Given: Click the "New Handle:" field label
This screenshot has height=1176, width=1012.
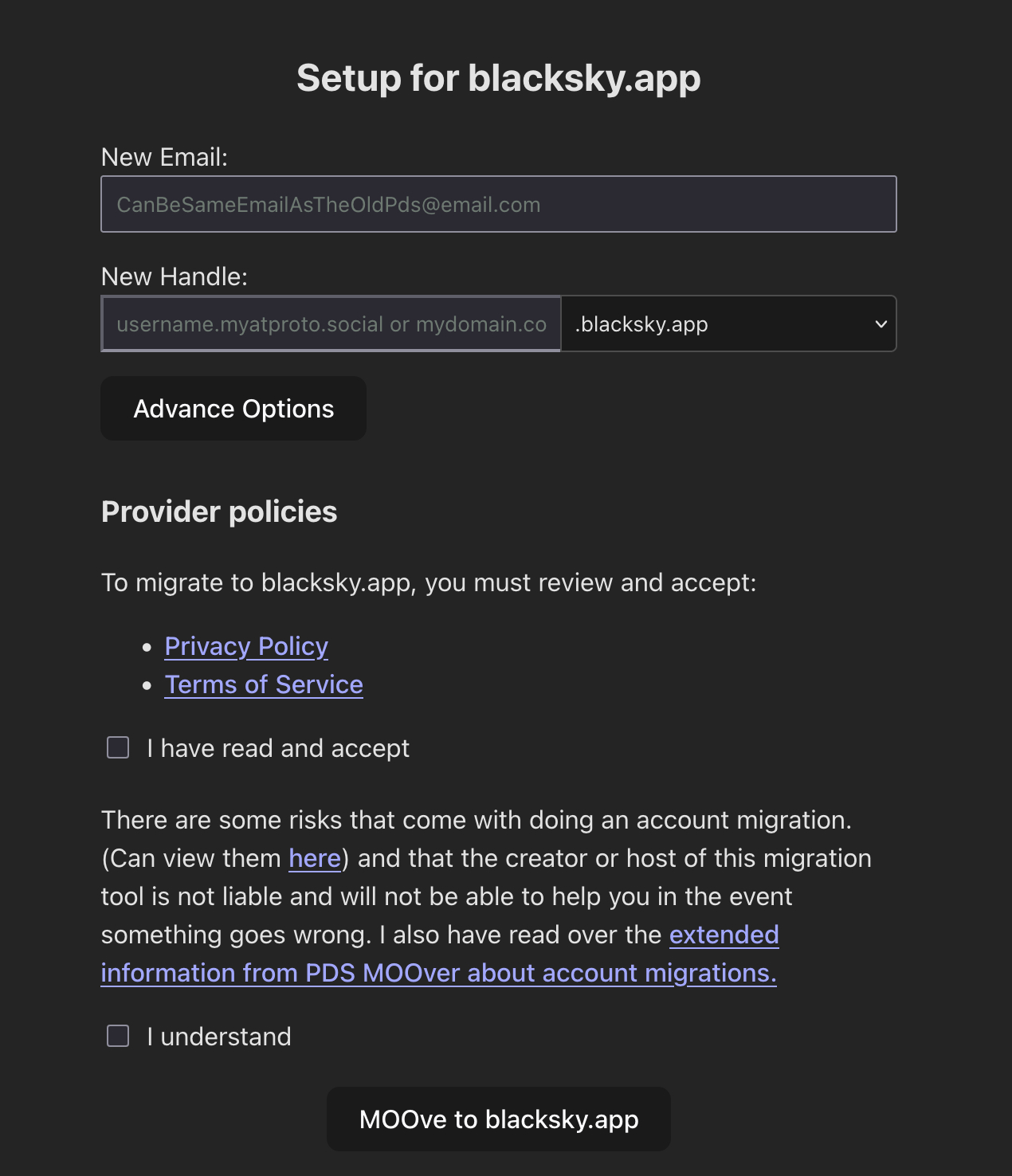Looking at the screenshot, I should (175, 276).
